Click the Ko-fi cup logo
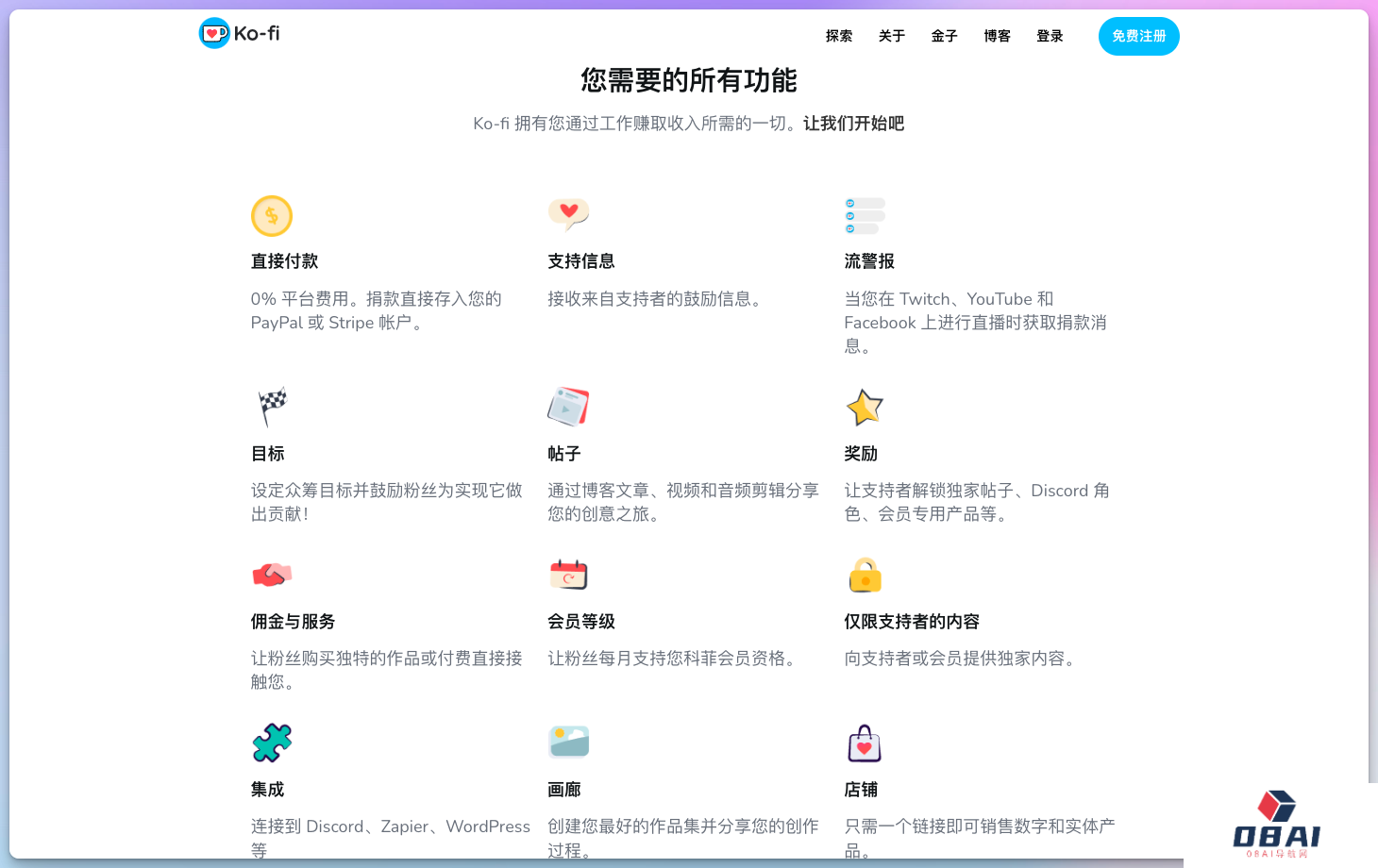The image size is (1378, 868). click(x=214, y=33)
